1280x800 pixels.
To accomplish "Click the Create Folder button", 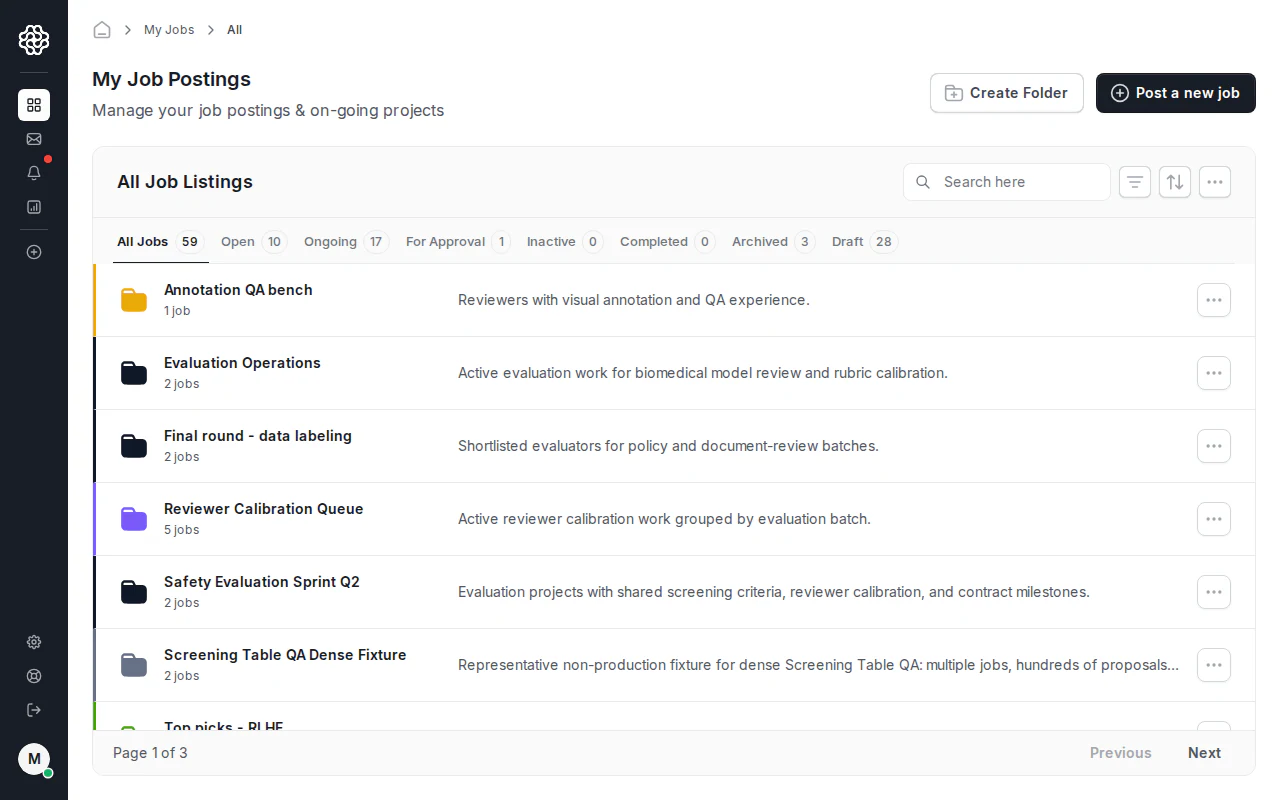I will [x=1007, y=93].
